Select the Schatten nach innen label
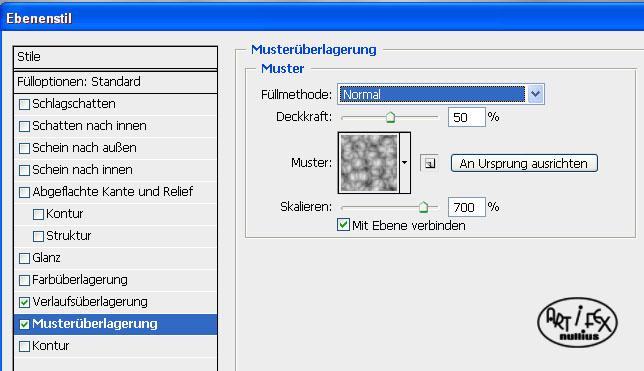Screen dimensions: 644x371 [x=89, y=126]
